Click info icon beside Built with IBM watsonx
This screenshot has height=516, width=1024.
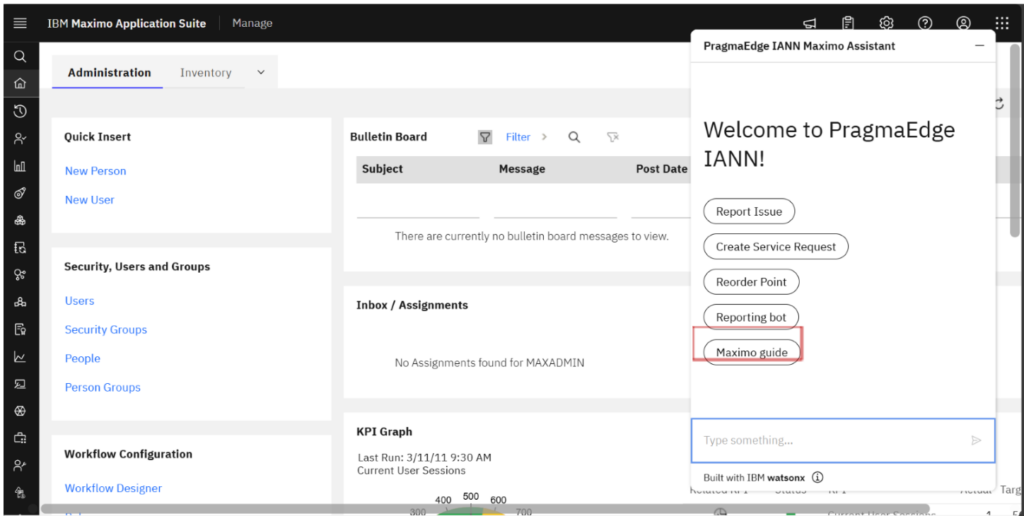point(818,477)
